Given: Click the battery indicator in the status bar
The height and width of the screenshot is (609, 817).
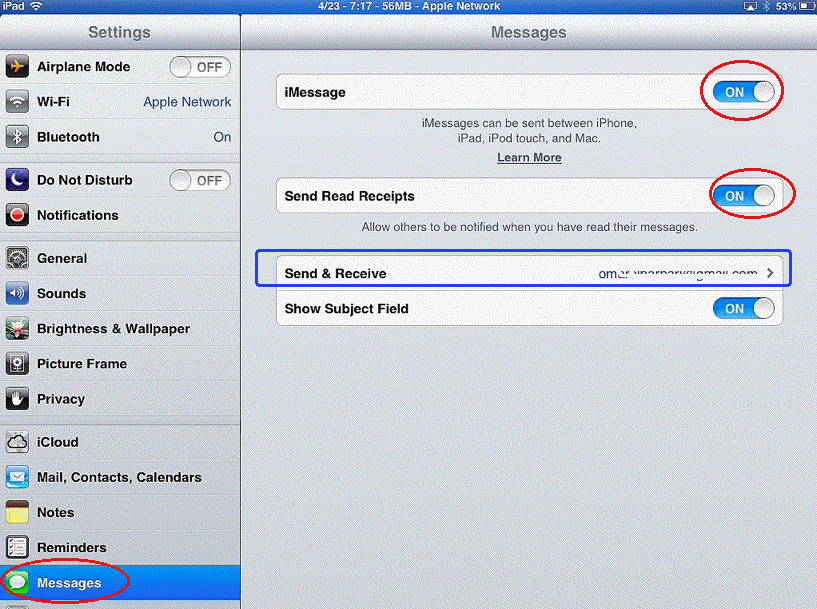Looking at the screenshot, I should point(808,6).
